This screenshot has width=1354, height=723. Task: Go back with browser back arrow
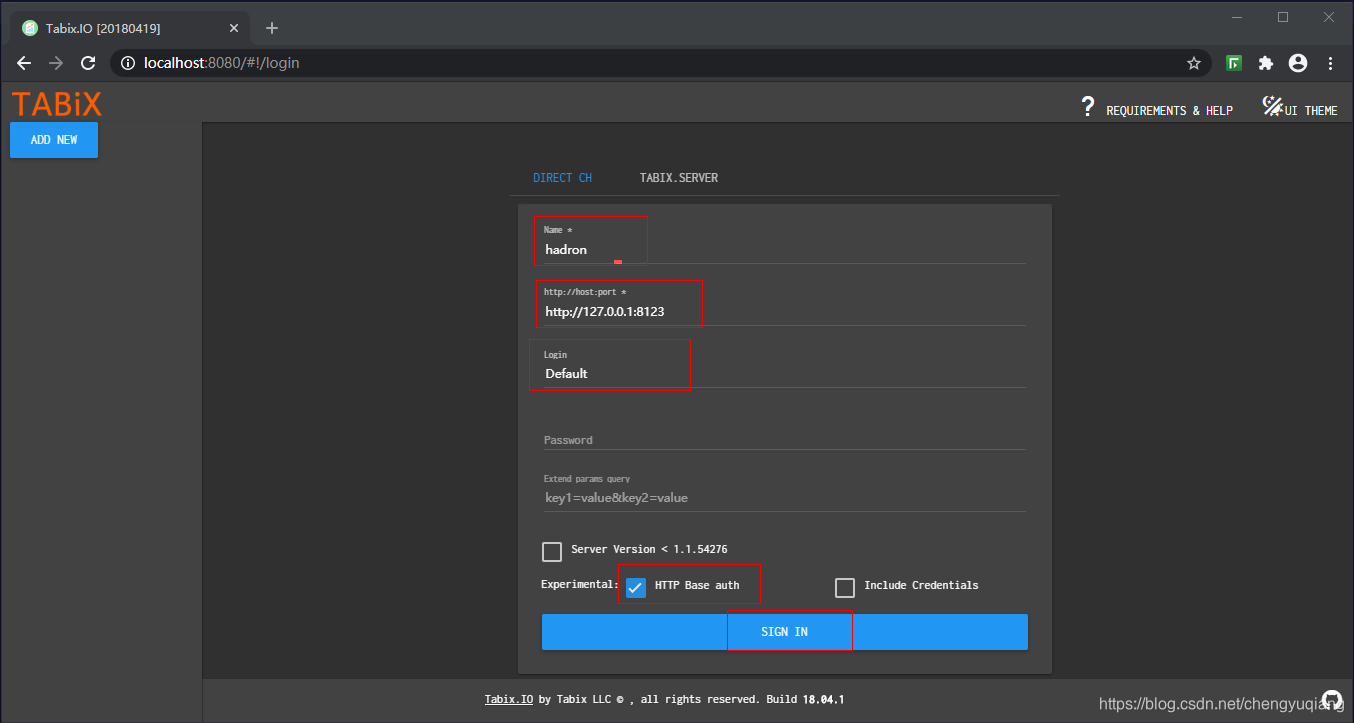[x=24, y=63]
